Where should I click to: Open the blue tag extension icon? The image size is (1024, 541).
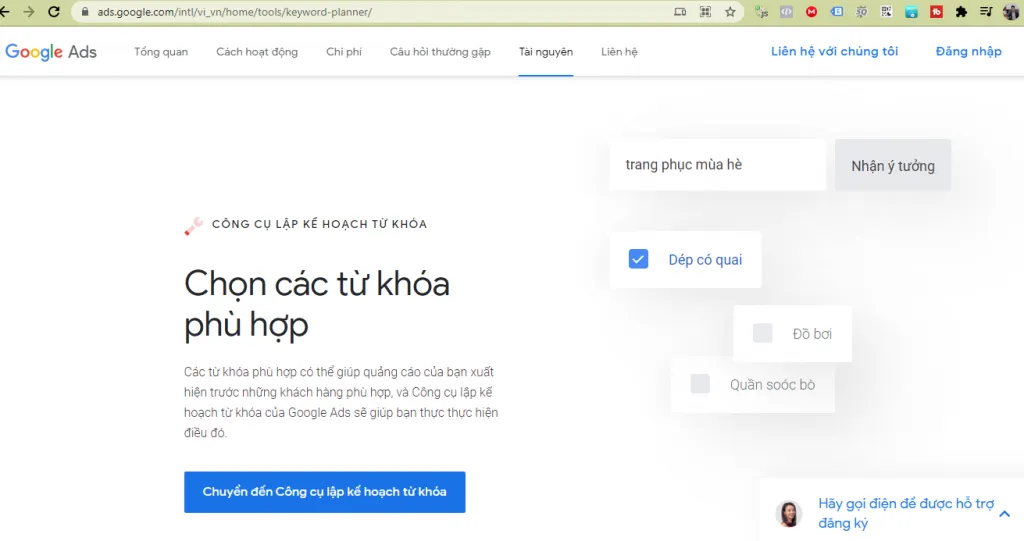pos(837,12)
